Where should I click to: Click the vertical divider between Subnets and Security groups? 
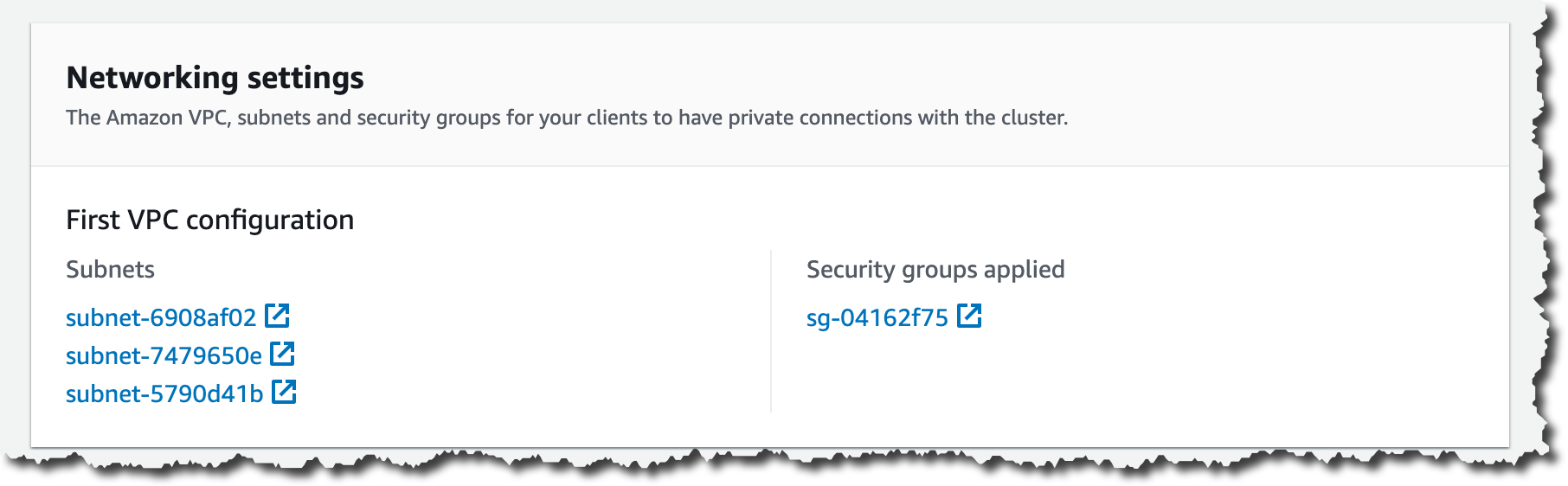pos(770,331)
